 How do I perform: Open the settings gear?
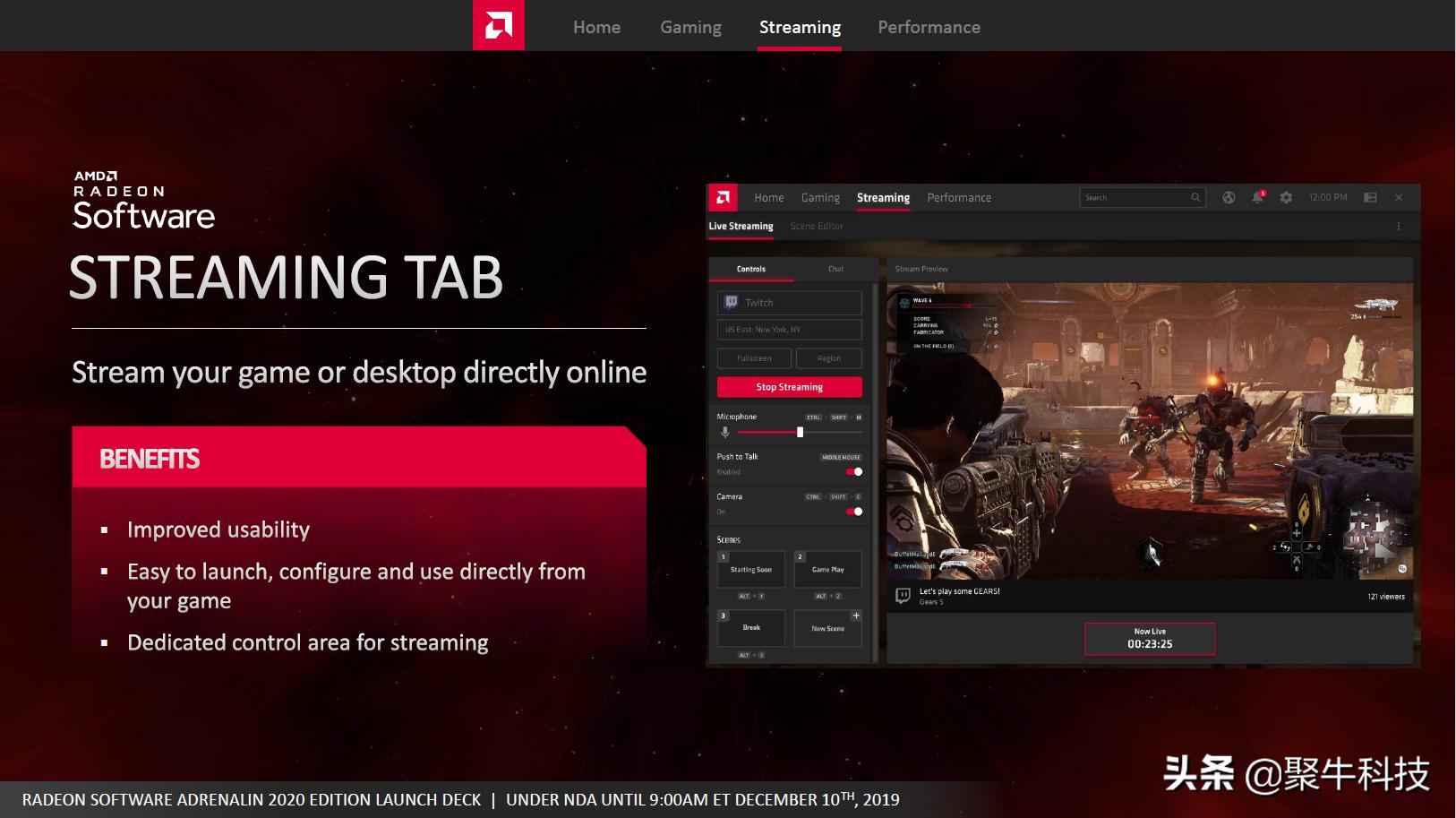[x=1286, y=197]
